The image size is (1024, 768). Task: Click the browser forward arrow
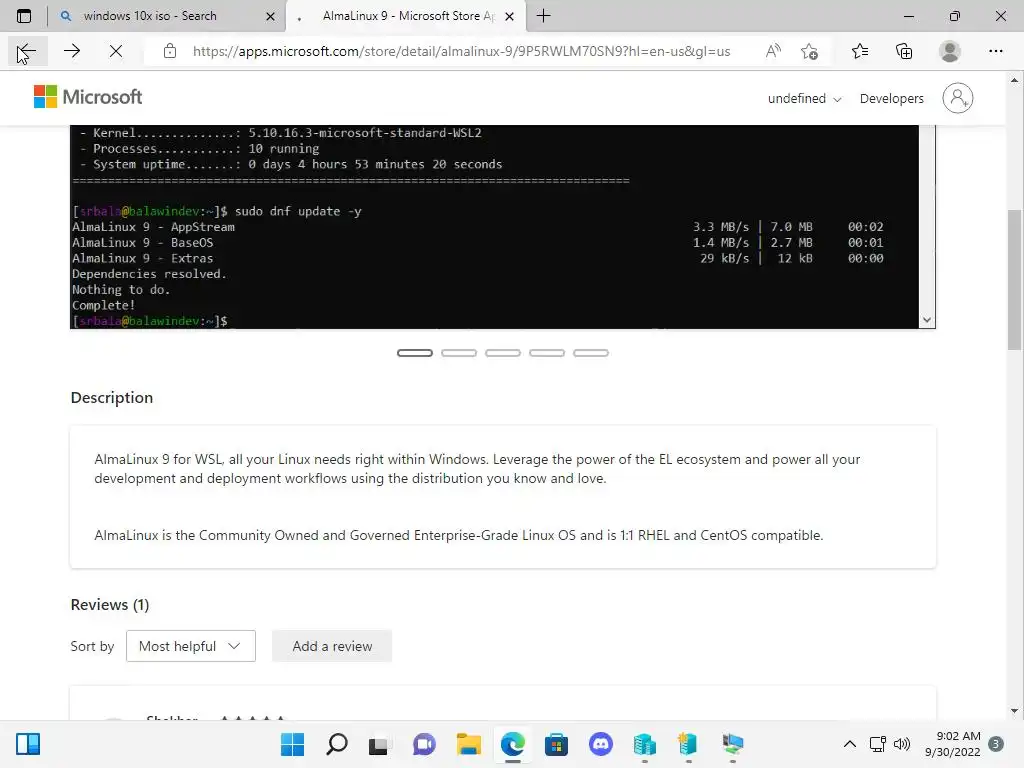[x=72, y=51]
